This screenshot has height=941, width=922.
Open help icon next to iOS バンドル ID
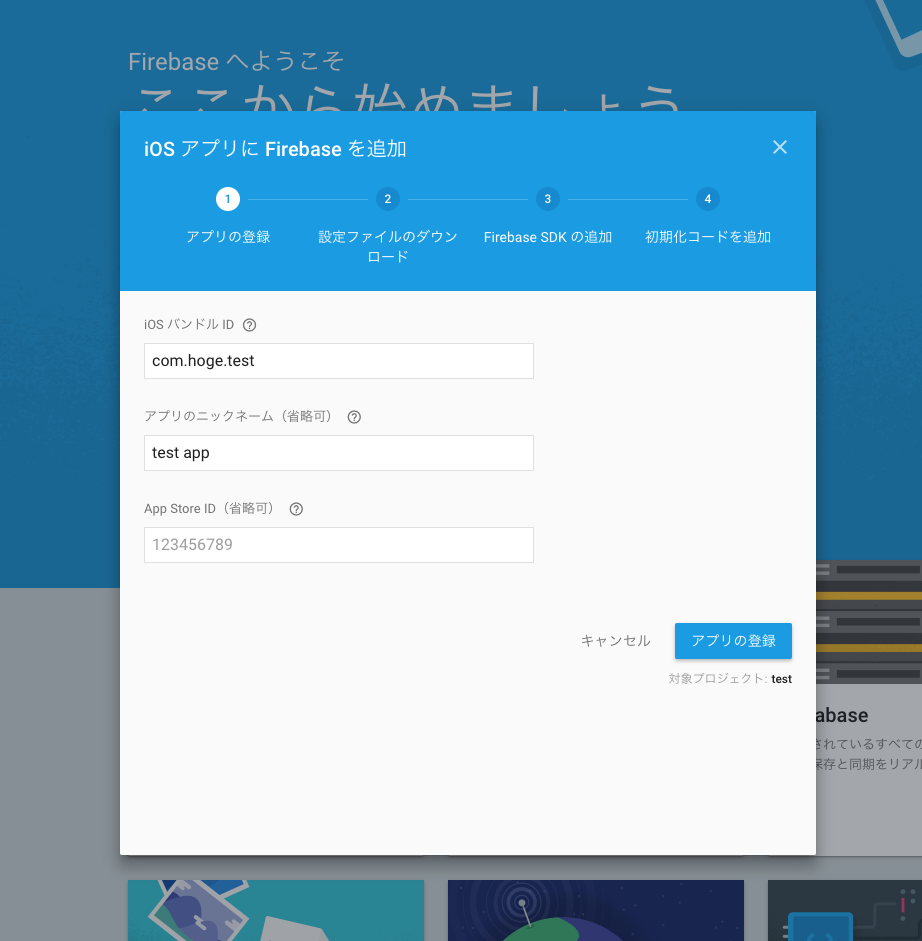[249, 325]
